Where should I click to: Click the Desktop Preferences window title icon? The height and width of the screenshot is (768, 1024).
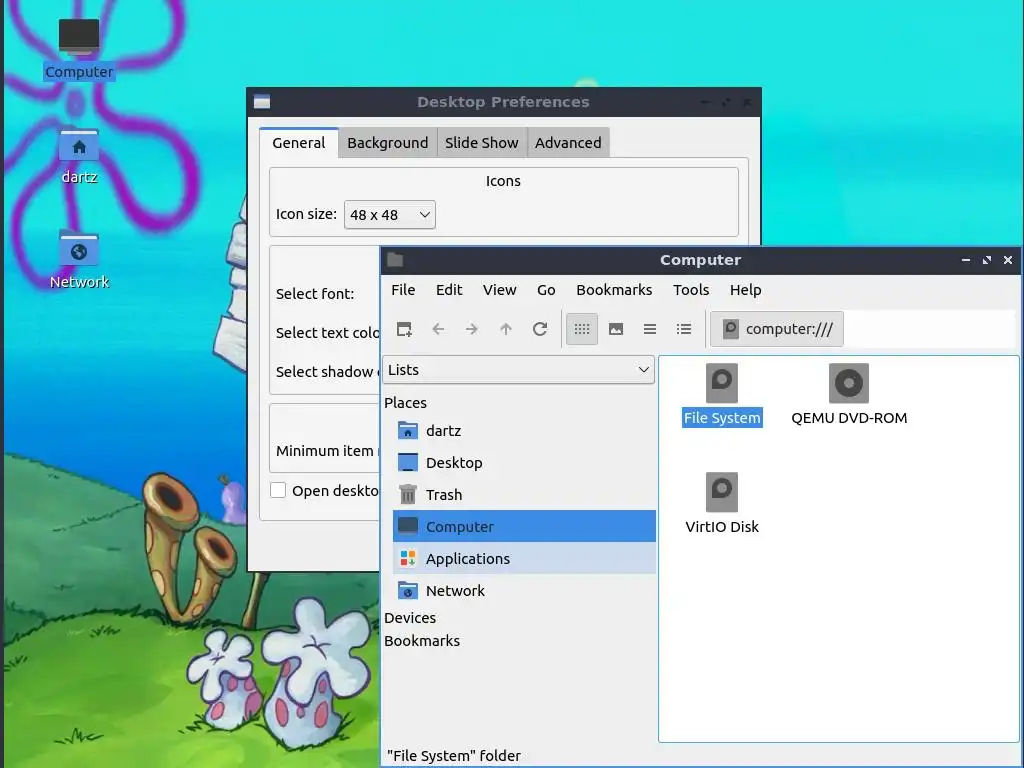pos(262,102)
